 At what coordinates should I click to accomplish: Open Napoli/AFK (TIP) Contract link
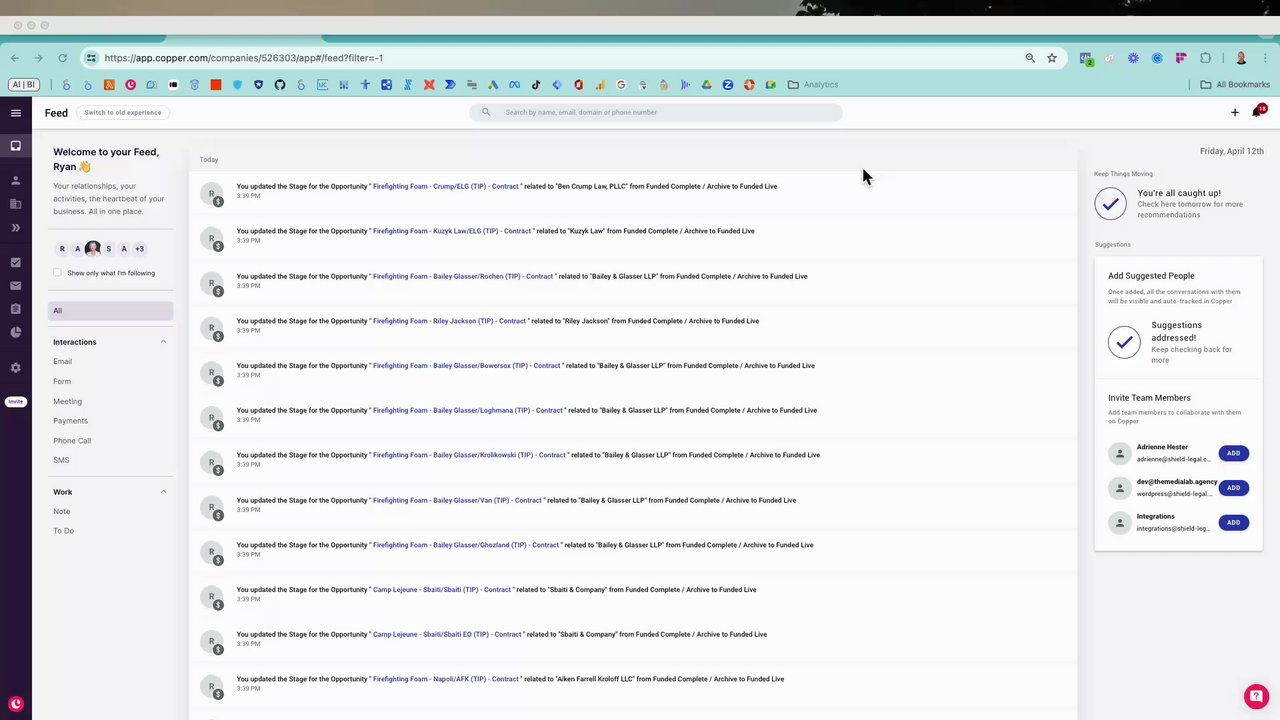tap(446, 679)
